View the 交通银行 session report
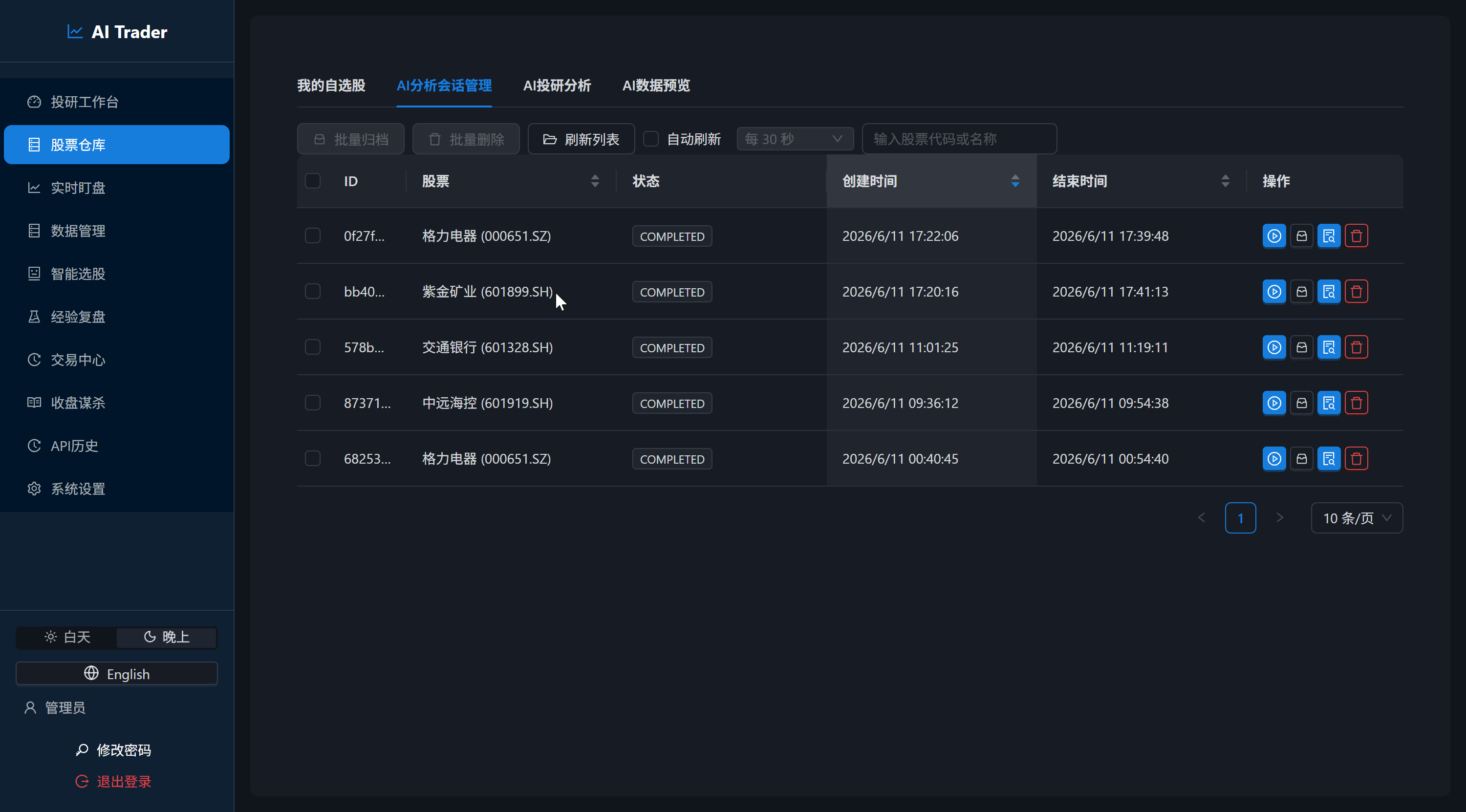Viewport: 1466px width, 812px height. pyautogui.click(x=1328, y=347)
